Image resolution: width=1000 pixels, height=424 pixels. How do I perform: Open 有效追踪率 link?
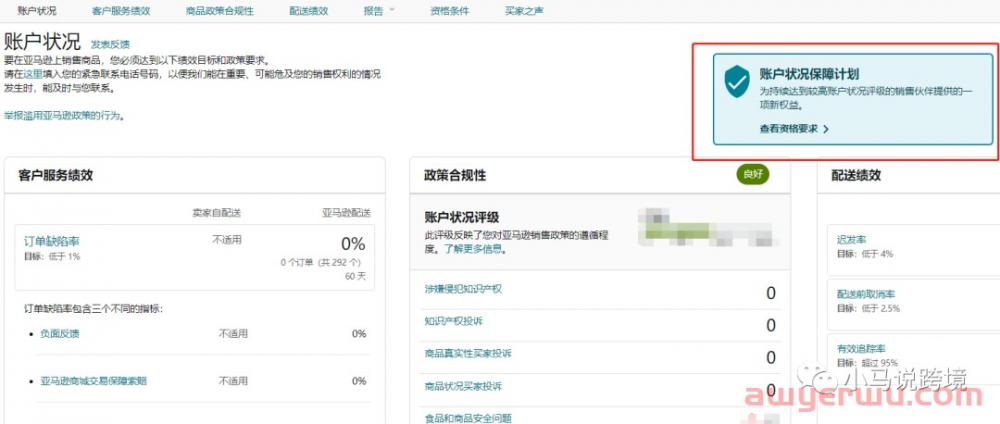click(x=861, y=349)
